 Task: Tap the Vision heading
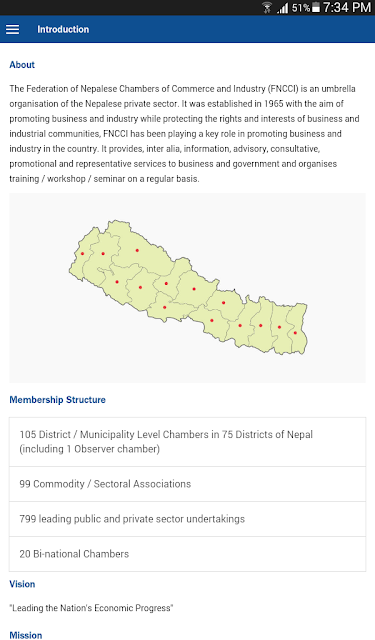click(22, 584)
